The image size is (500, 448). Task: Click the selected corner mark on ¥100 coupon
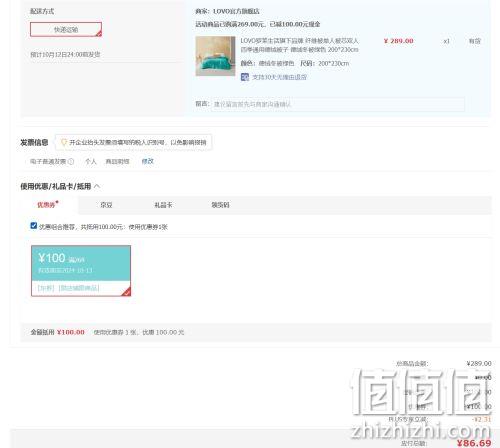pos(127,292)
